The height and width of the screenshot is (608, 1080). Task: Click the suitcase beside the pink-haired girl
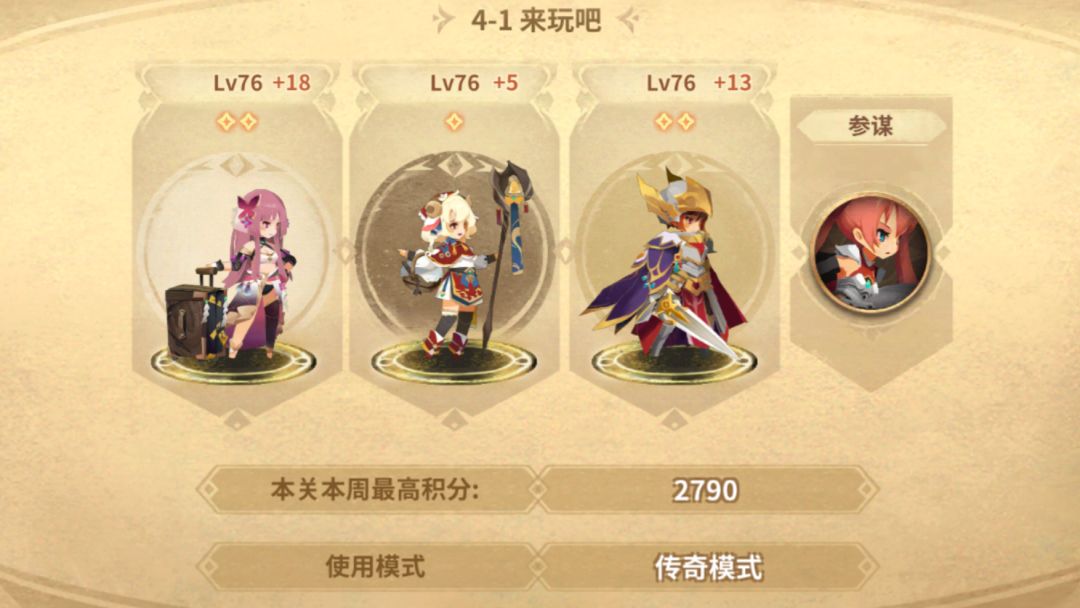(195, 315)
